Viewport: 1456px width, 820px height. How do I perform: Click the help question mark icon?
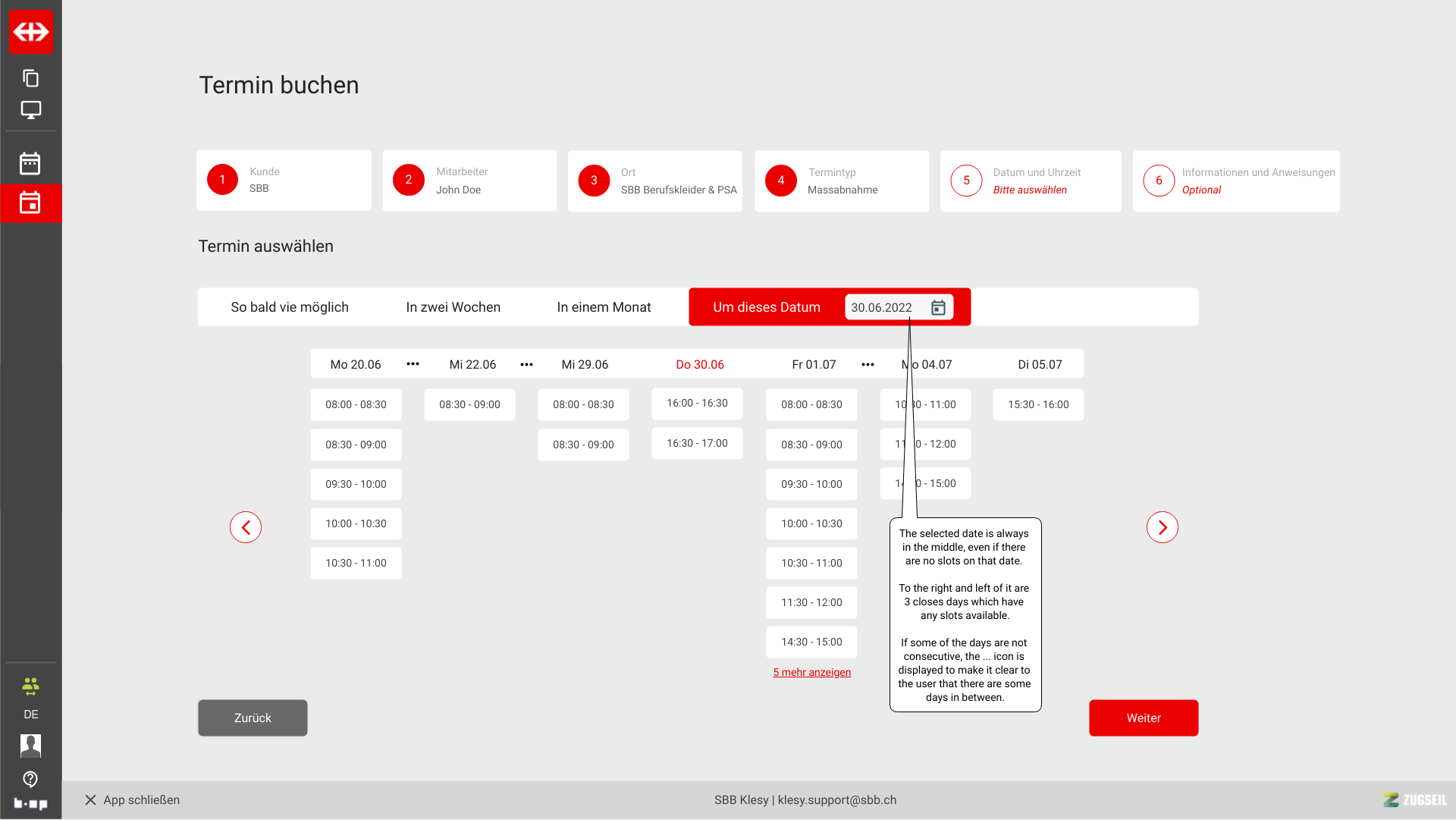tap(30, 779)
